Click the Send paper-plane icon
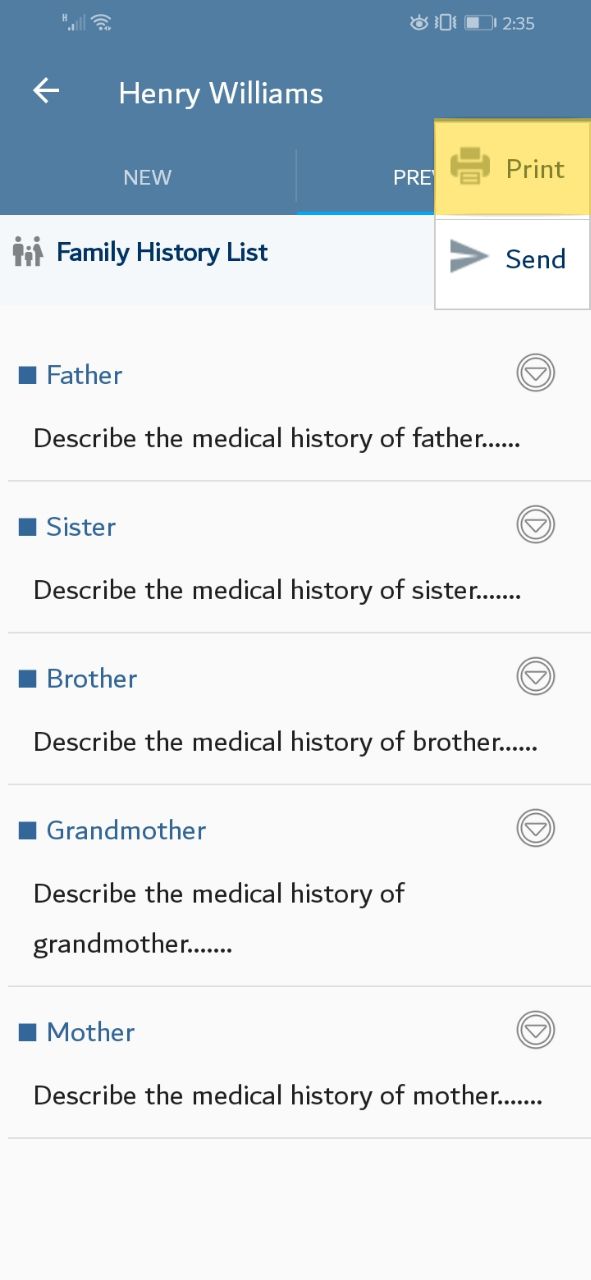 point(469,257)
